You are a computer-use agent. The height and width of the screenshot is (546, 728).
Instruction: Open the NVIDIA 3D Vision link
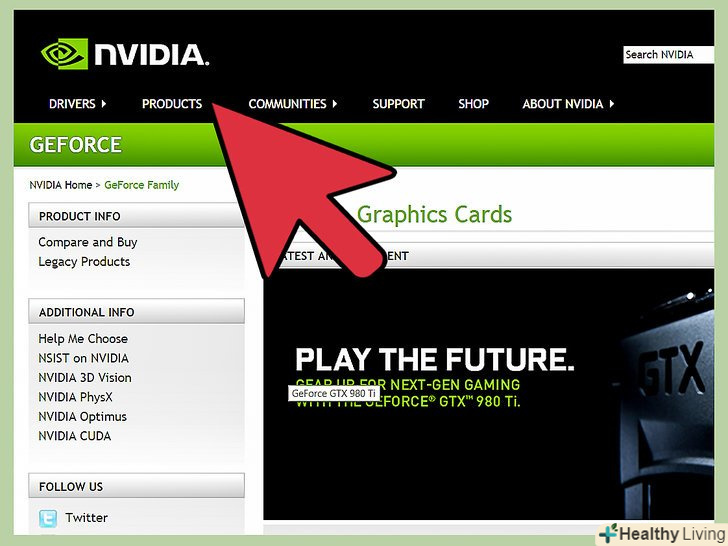pyautogui.click(x=85, y=377)
